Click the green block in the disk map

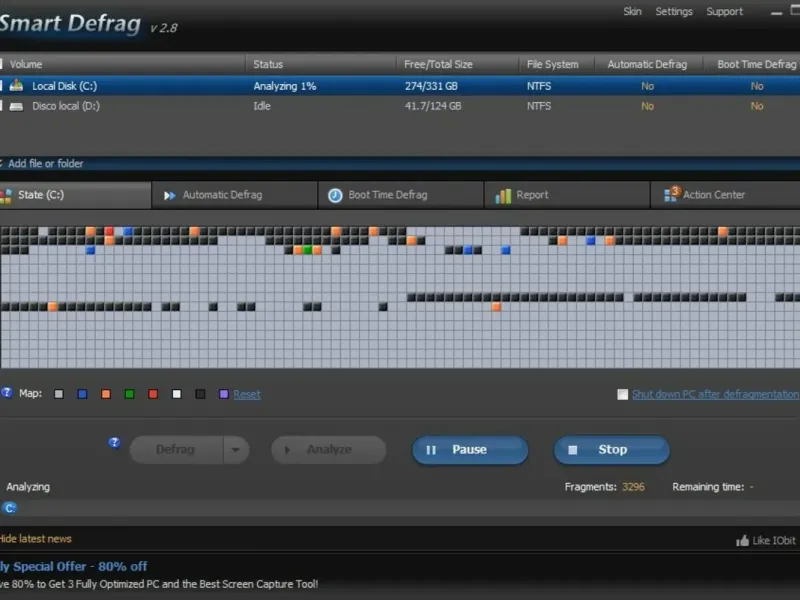pos(307,250)
